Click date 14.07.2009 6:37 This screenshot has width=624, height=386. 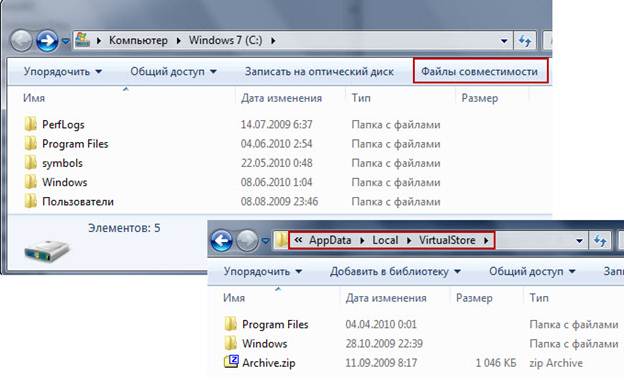[277, 125]
